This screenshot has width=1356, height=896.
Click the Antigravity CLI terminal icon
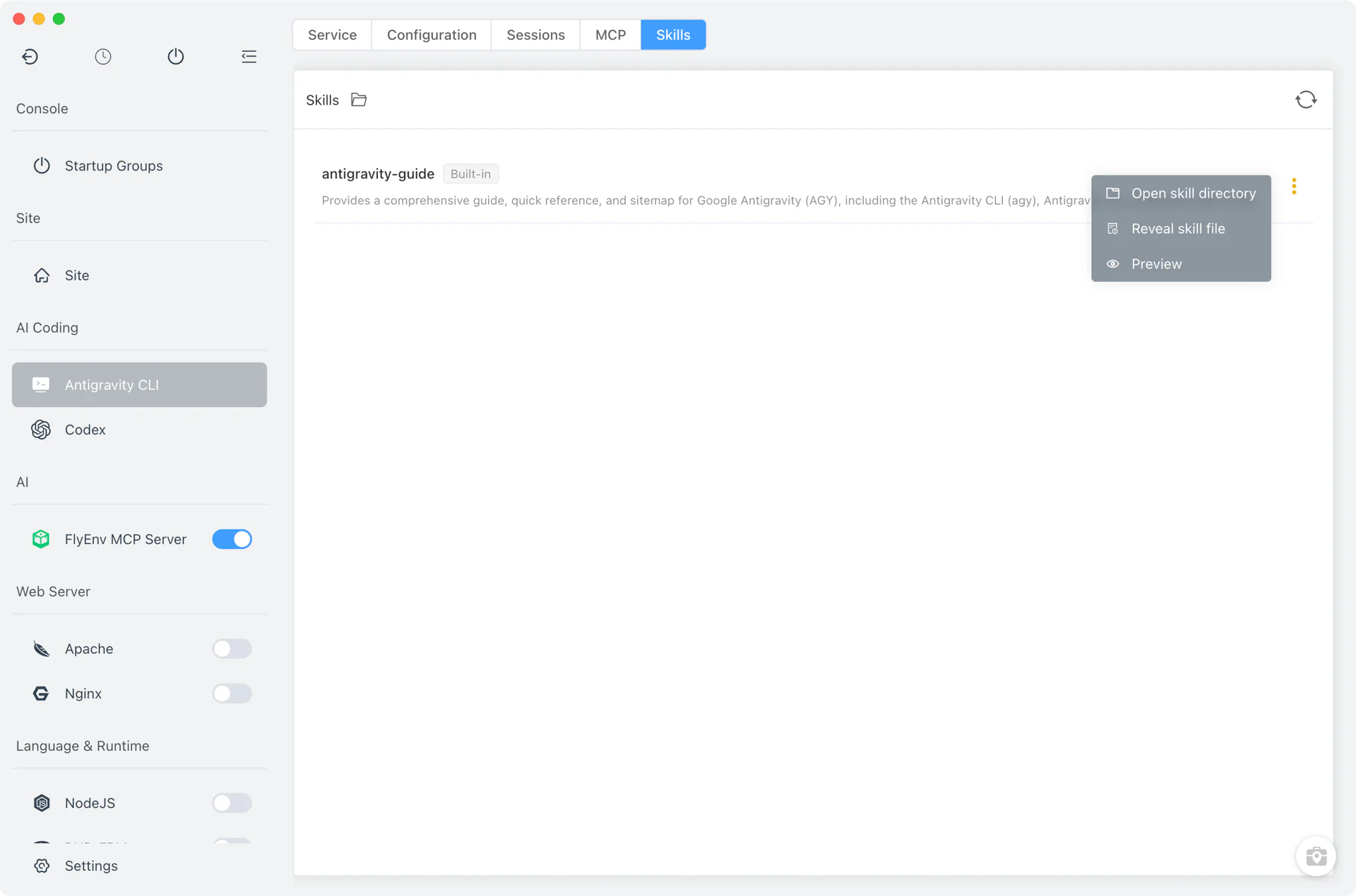(x=41, y=384)
